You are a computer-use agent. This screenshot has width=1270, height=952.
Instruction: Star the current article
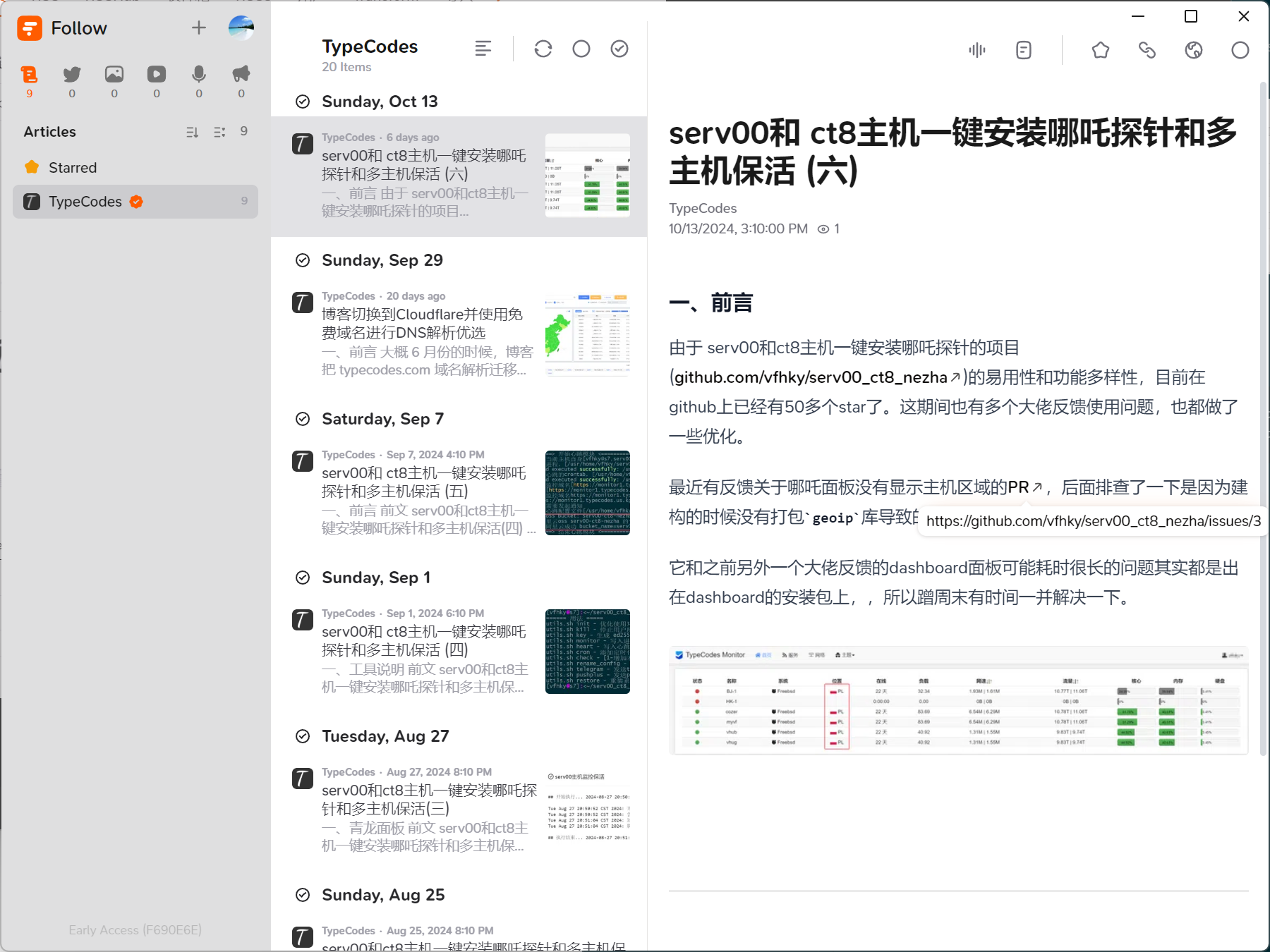point(1101,50)
